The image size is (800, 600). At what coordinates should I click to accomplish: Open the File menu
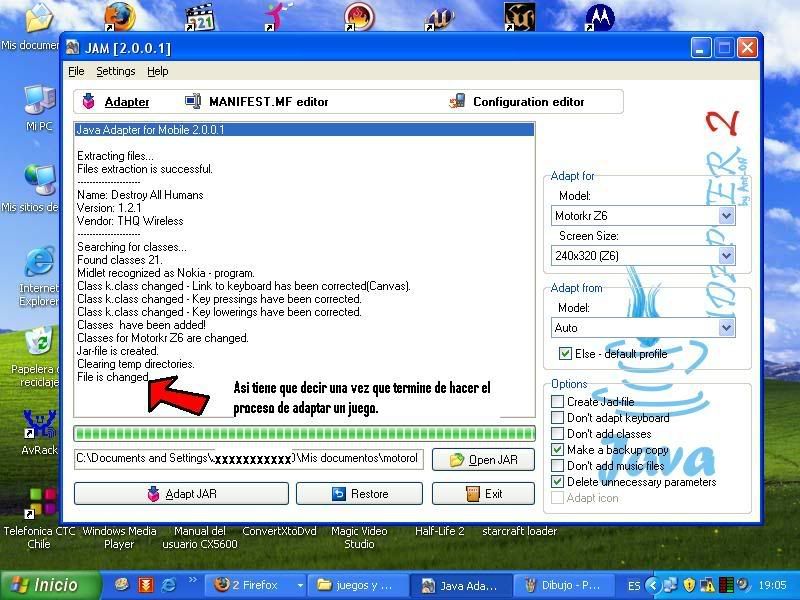[x=76, y=71]
